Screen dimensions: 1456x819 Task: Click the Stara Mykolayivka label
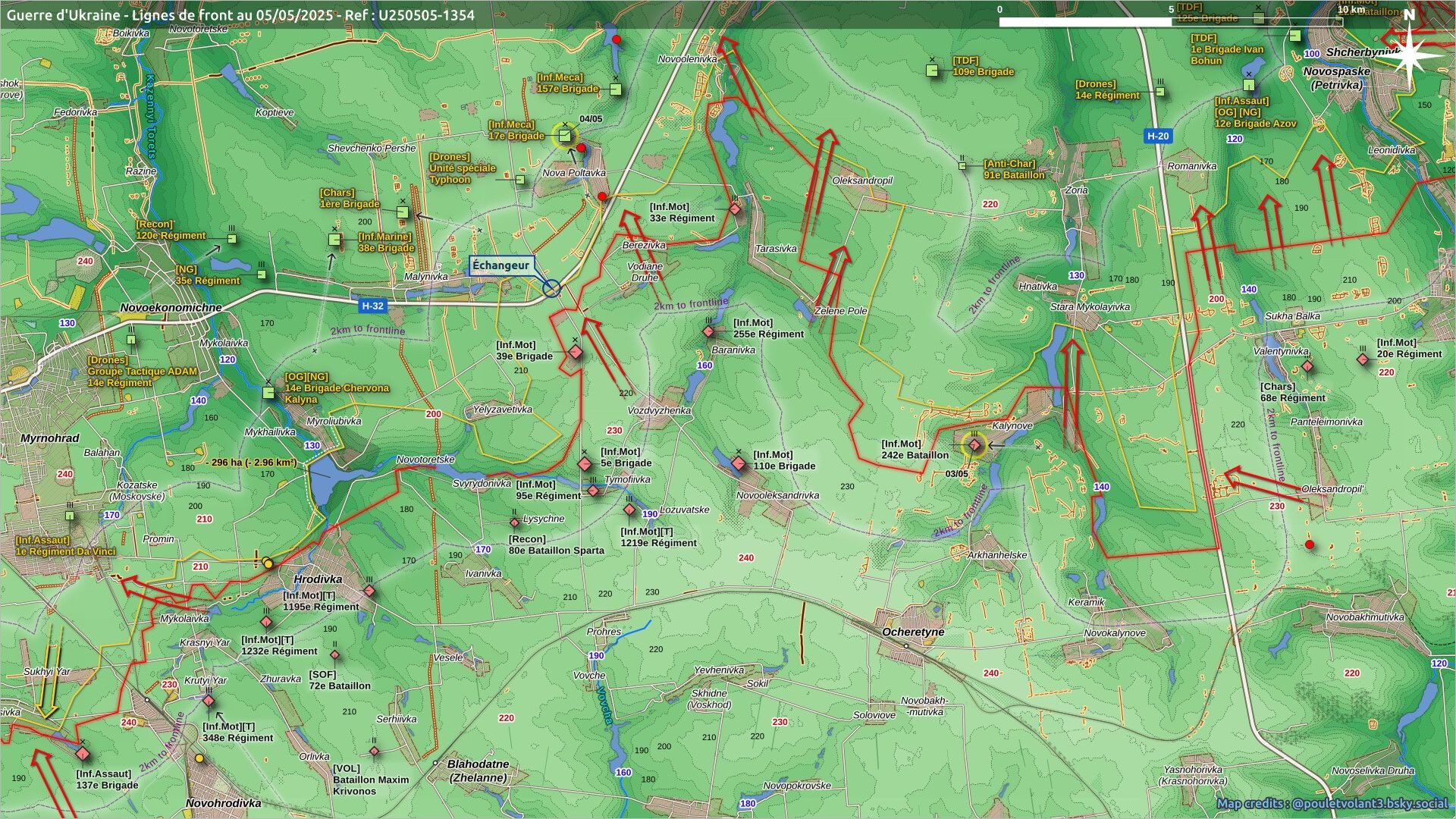pos(1090,307)
